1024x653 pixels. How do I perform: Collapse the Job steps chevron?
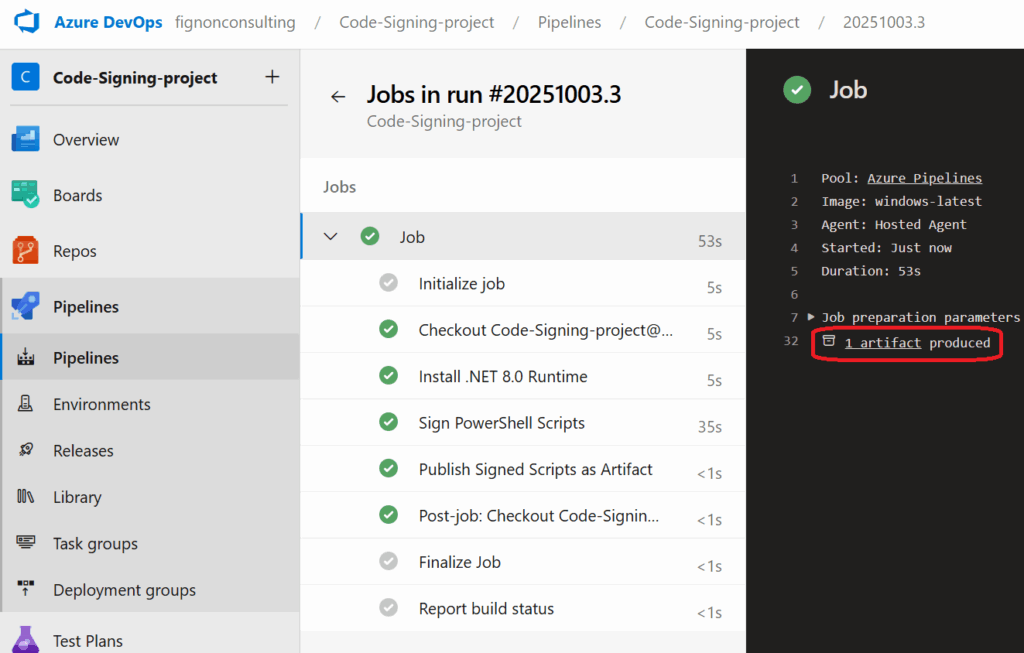point(331,237)
